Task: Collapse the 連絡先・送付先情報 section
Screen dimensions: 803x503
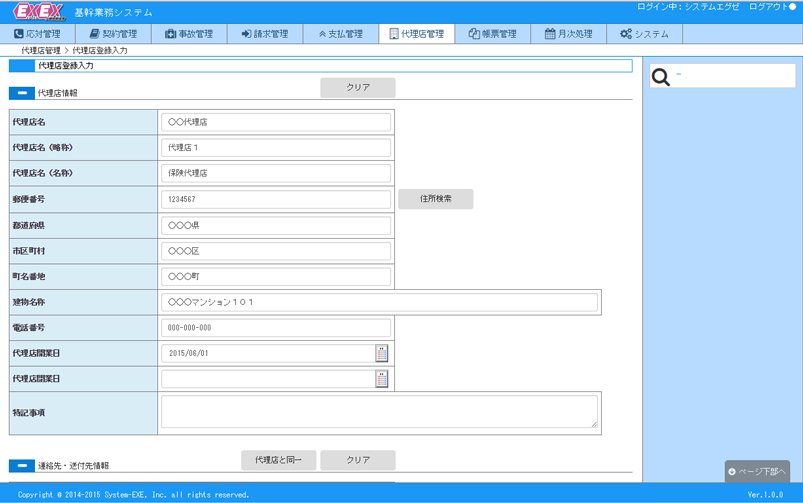Action: [x=21, y=466]
